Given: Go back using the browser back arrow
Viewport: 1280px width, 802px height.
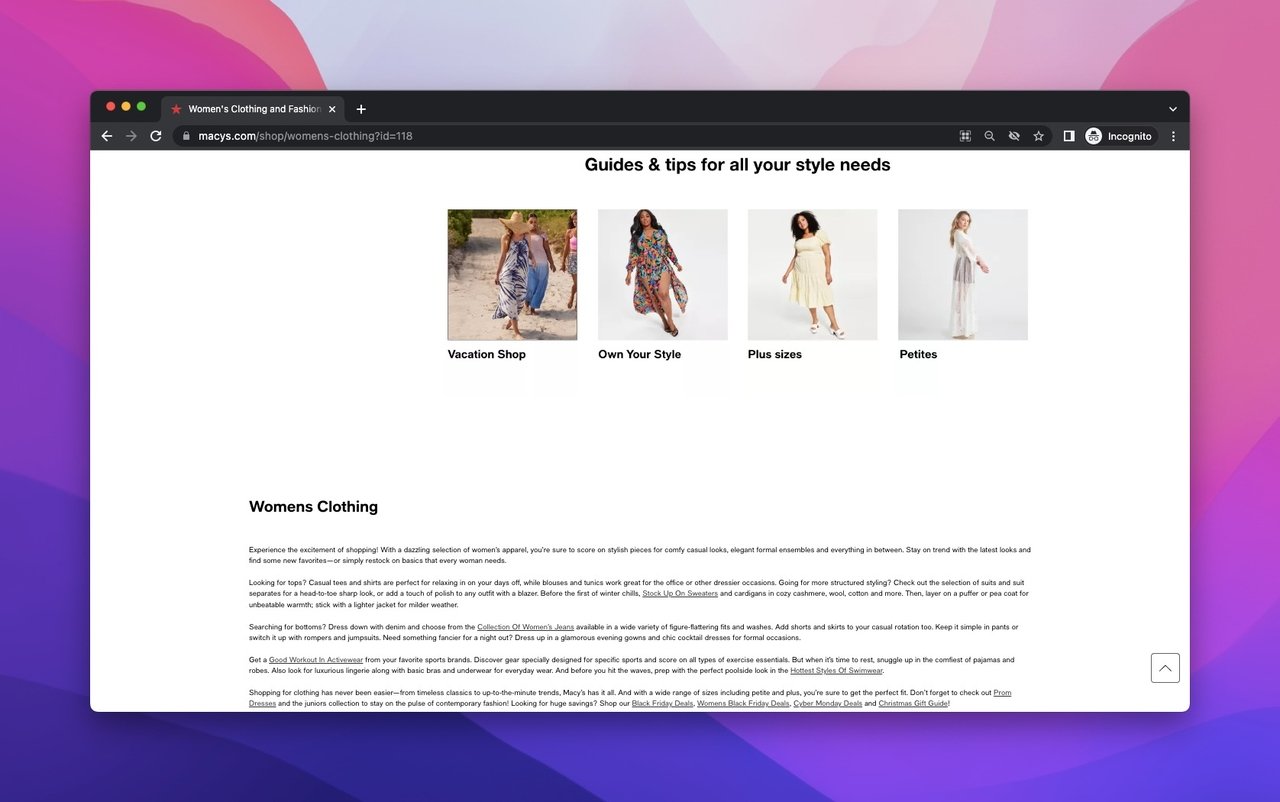Looking at the screenshot, I should pyautogui.click(x=107, y=136).
